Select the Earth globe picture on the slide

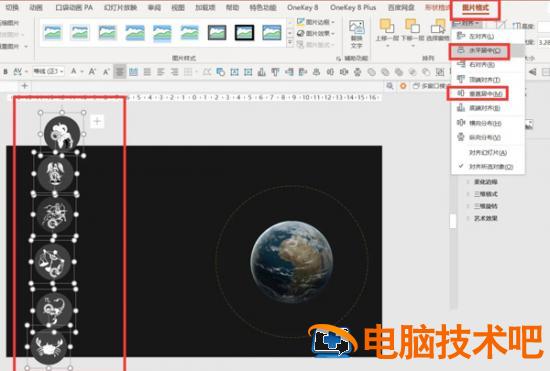[x=292, y=262]
